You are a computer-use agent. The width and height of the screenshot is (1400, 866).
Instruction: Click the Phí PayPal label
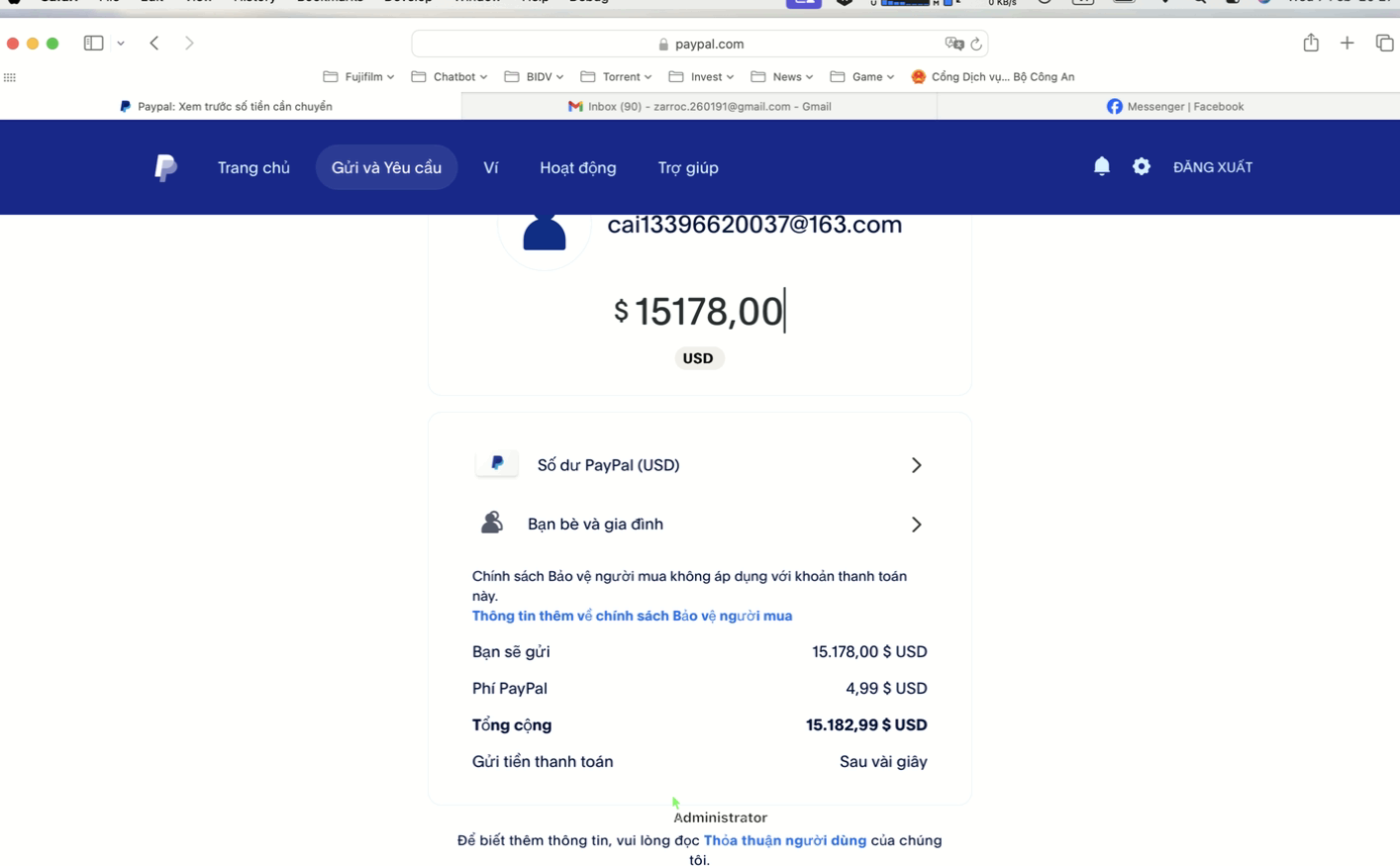(x=510, y=689)
